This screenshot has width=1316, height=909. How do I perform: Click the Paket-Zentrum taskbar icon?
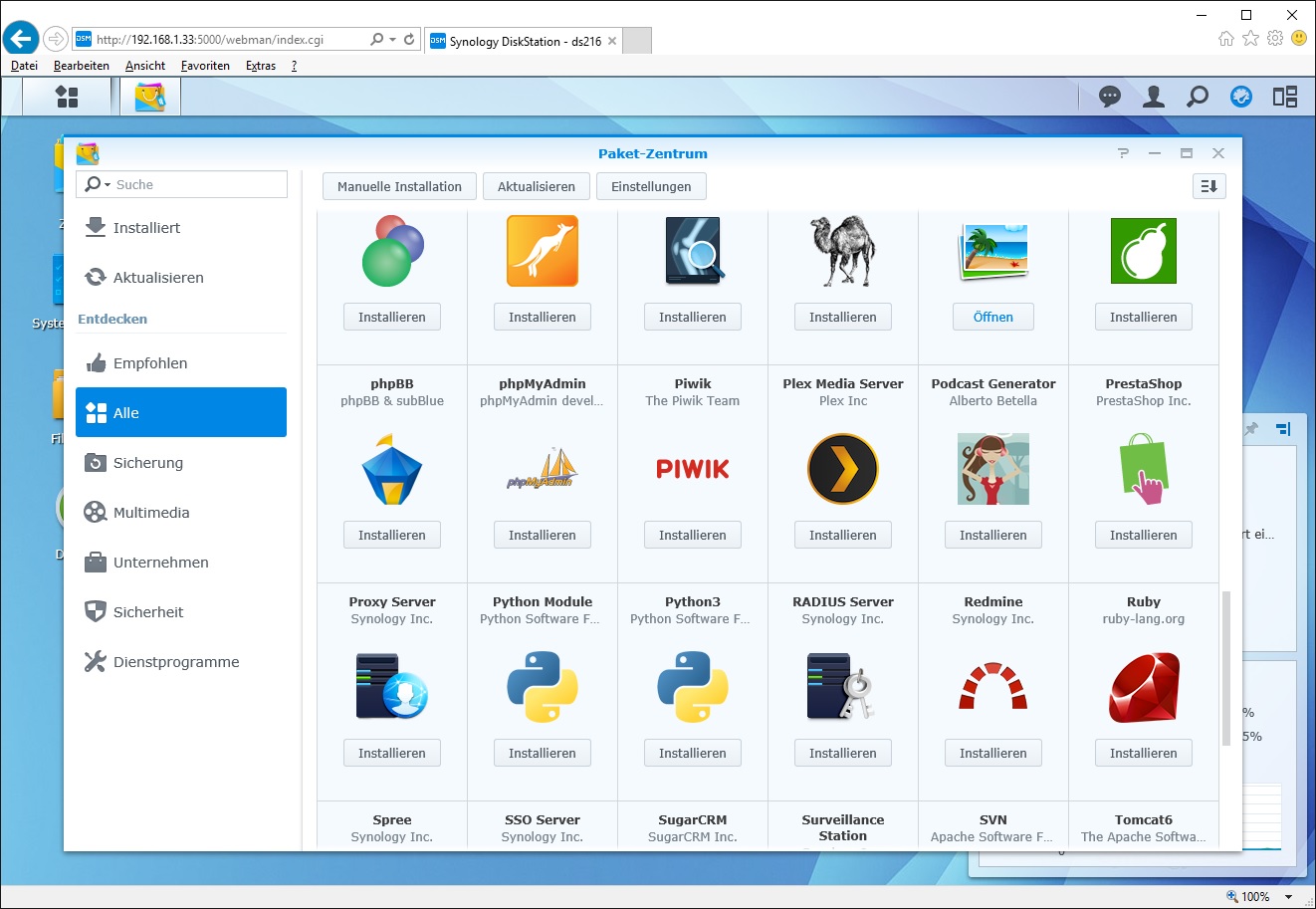click(x=150, y=97)
